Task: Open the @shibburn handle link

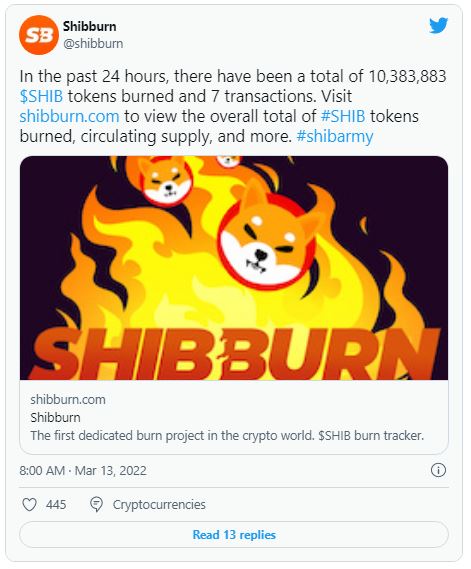Action: (x=93, y=44)
